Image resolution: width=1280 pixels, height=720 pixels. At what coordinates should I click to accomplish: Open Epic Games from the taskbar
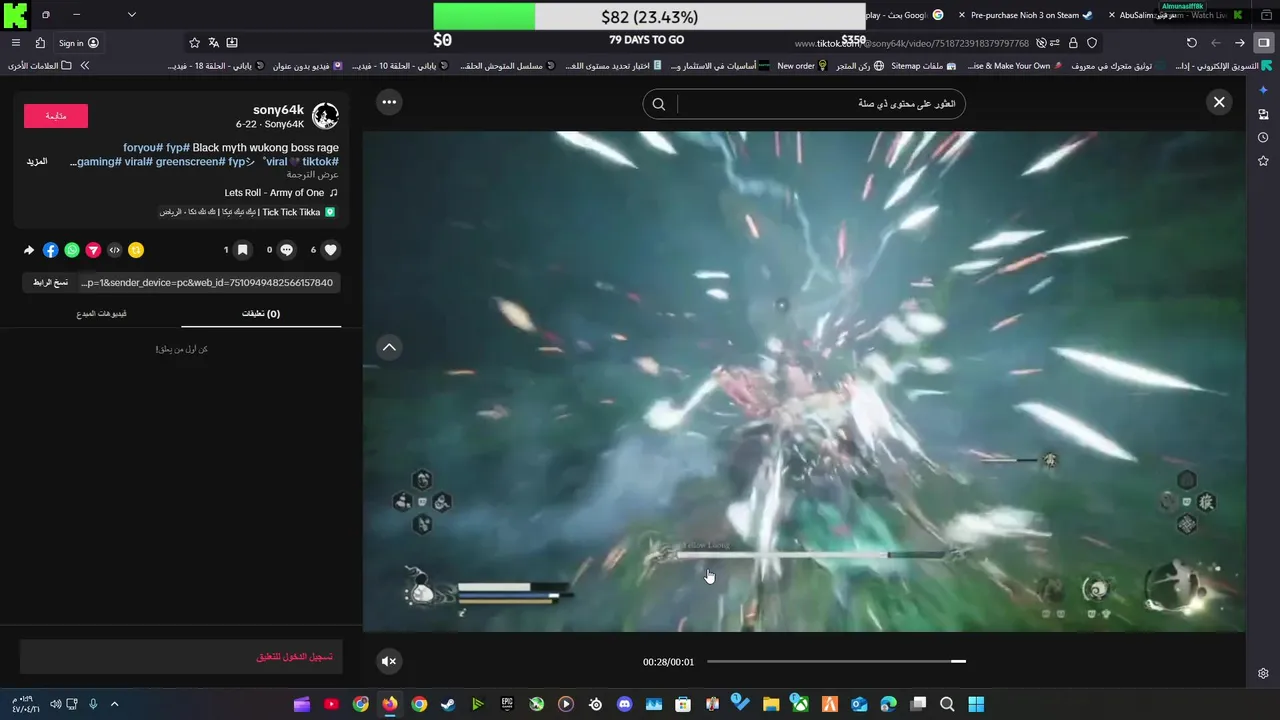507,704
